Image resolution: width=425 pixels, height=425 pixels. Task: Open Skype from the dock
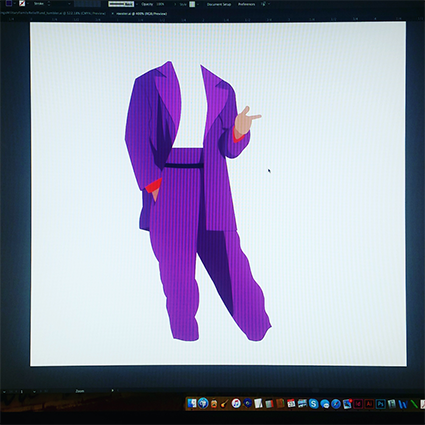coord(313,403)
